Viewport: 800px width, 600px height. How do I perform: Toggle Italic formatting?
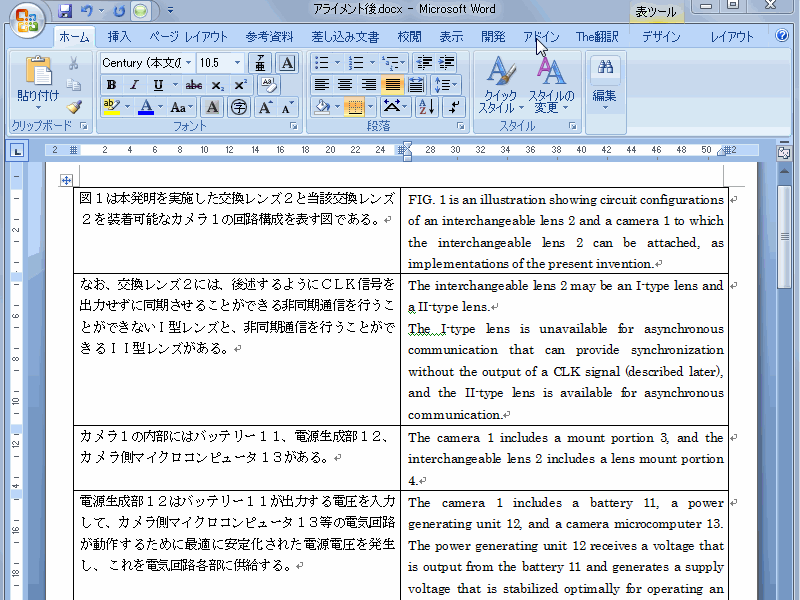pos(132,85)
